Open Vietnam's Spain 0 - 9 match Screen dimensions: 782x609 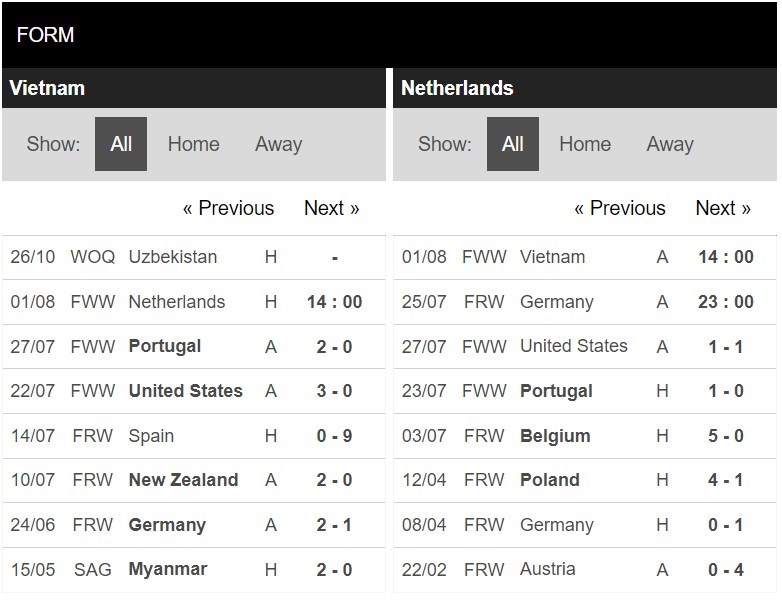click(x=194, y=436)
